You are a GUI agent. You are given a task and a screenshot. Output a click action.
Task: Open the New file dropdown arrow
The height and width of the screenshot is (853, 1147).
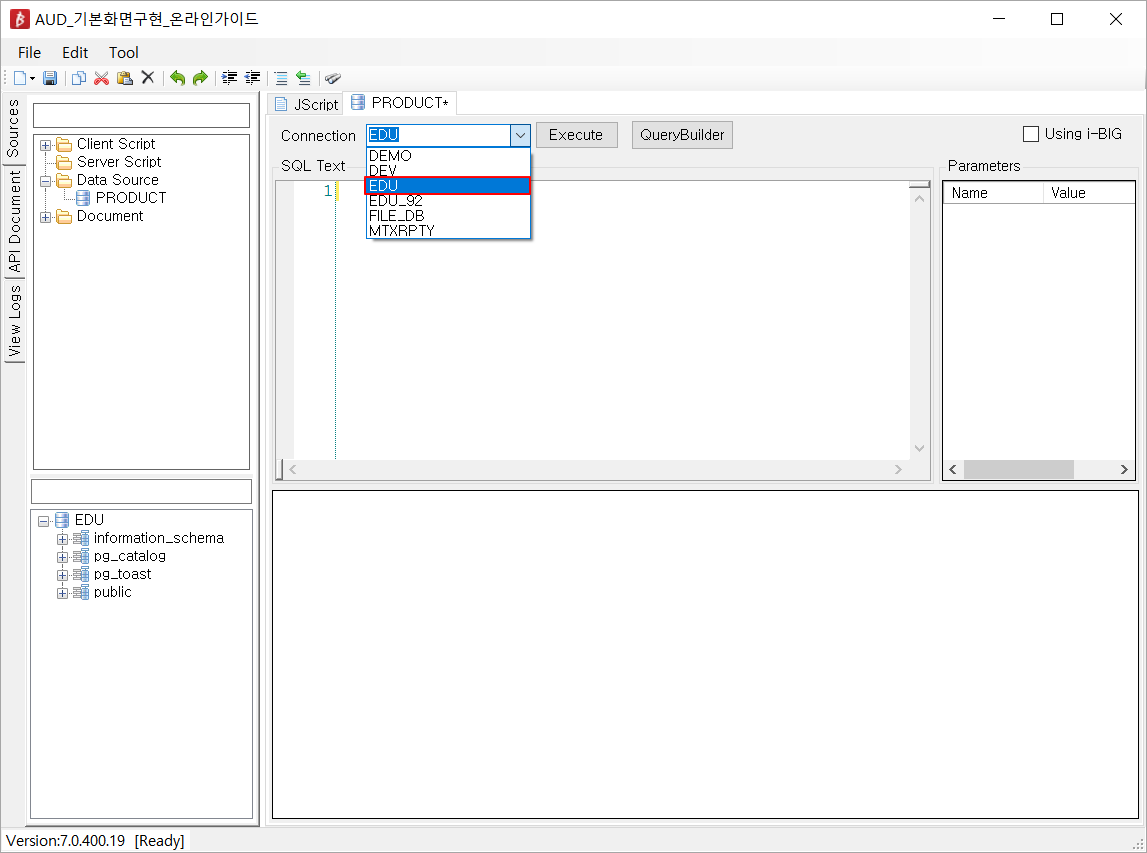pos(32,78)
